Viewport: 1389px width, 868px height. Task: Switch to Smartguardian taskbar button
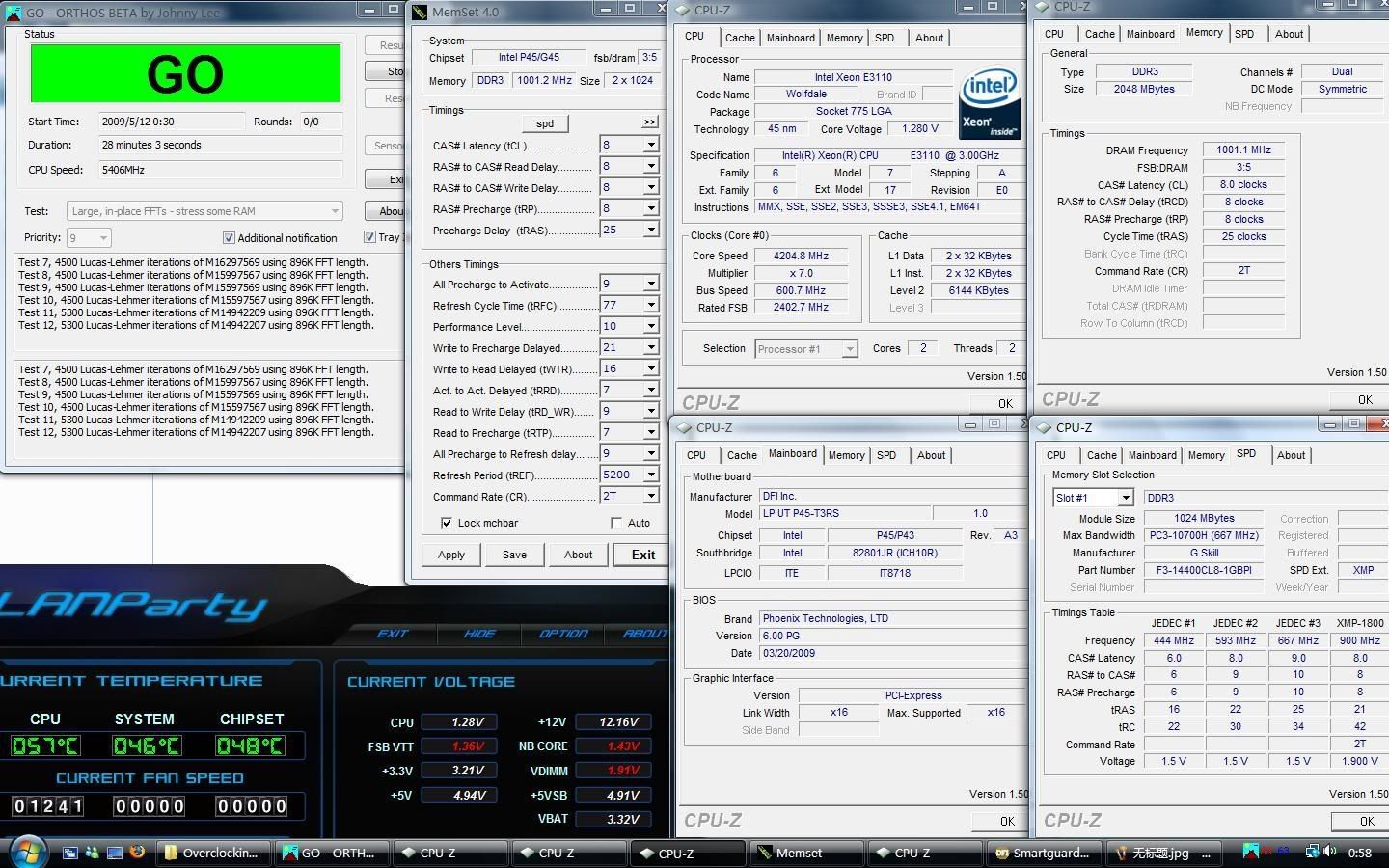tap(1043, 853)
